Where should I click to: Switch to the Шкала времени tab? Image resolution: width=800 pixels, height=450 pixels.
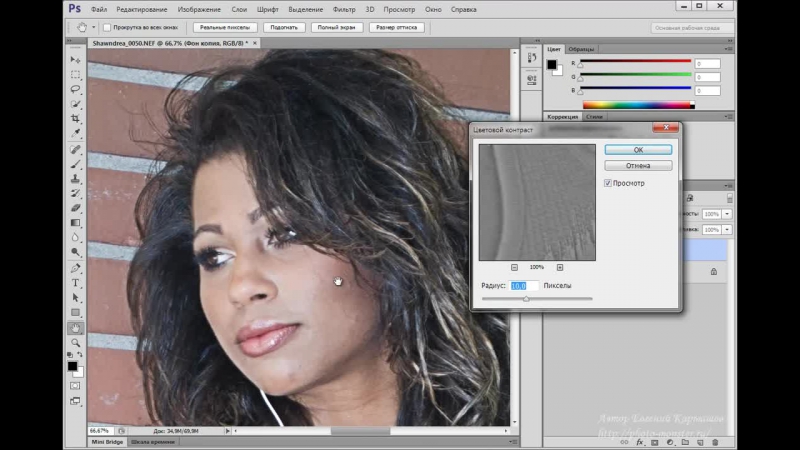pos(153,442)
